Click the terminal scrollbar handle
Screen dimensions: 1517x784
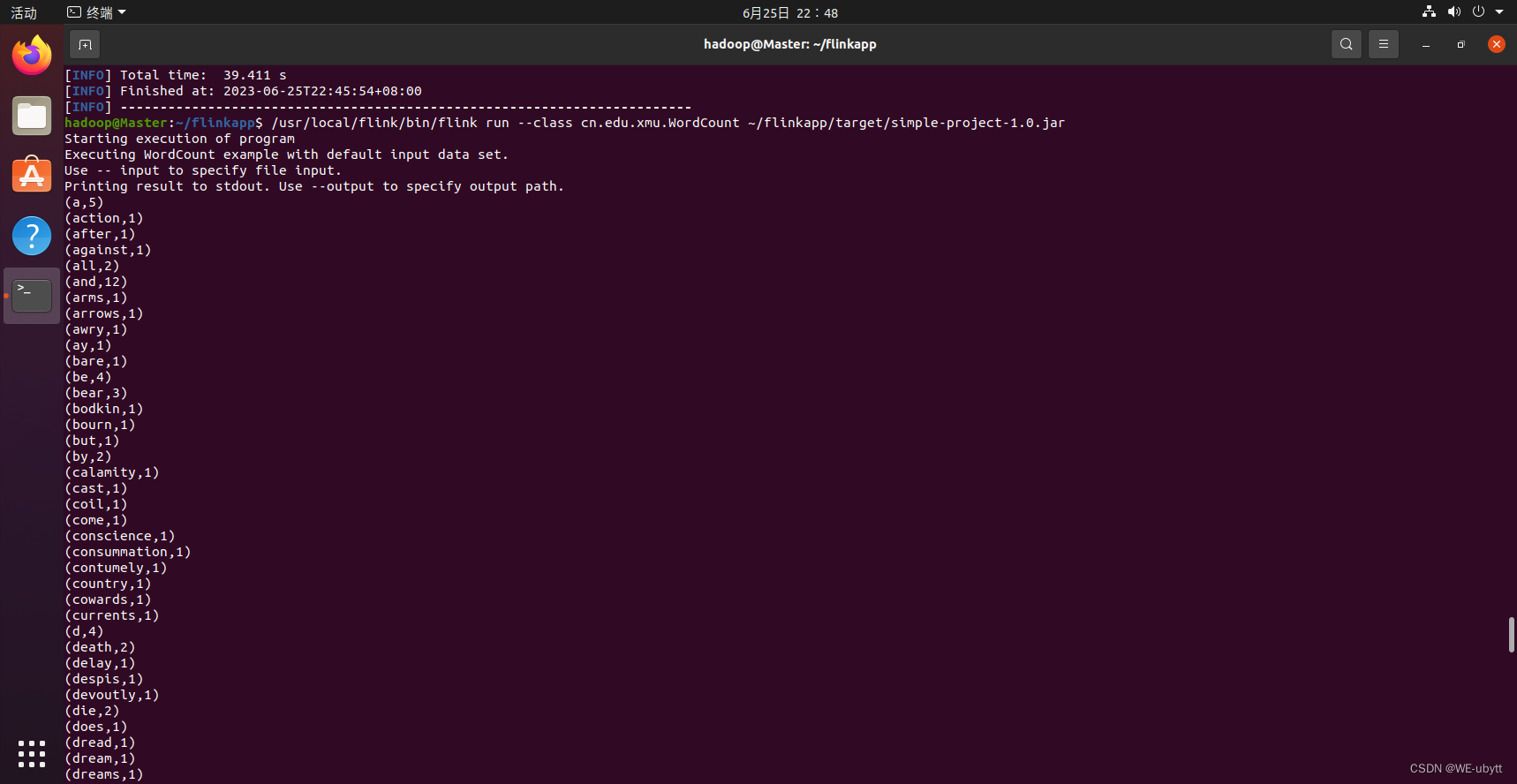(x=1512, y=635)
